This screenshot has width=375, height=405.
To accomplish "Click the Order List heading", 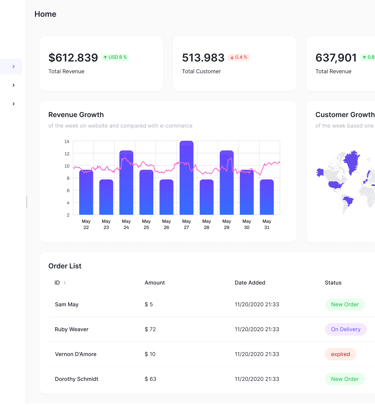I will [x=65, y=266].
